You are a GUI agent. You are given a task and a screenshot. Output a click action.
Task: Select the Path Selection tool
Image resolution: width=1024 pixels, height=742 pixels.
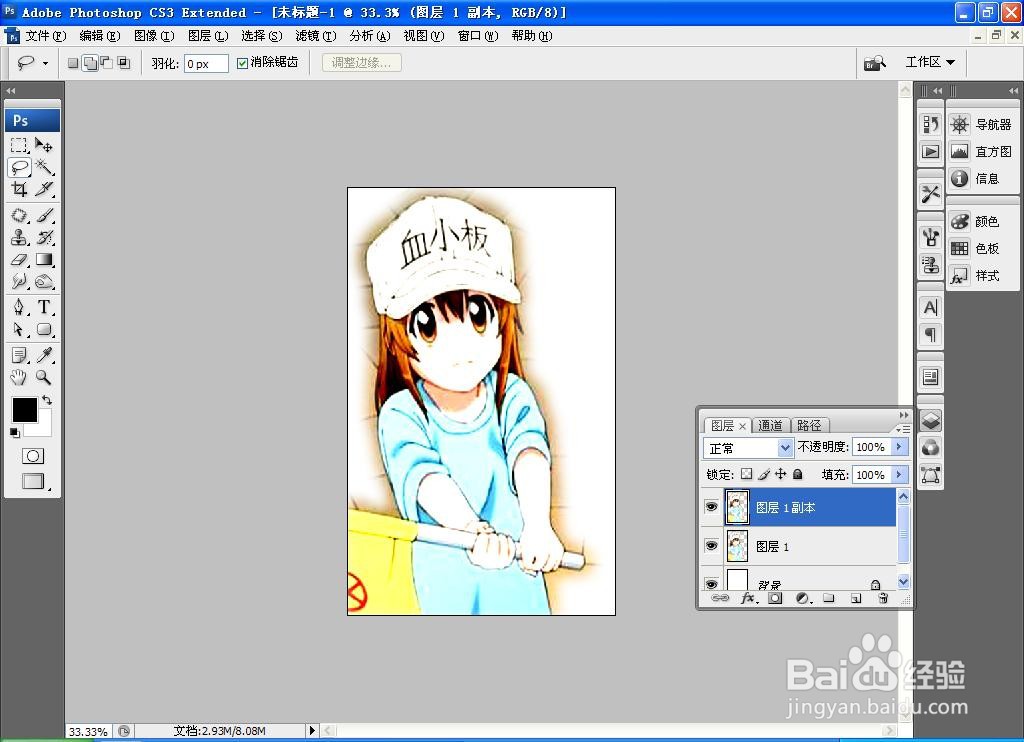[x=19, y=329]
